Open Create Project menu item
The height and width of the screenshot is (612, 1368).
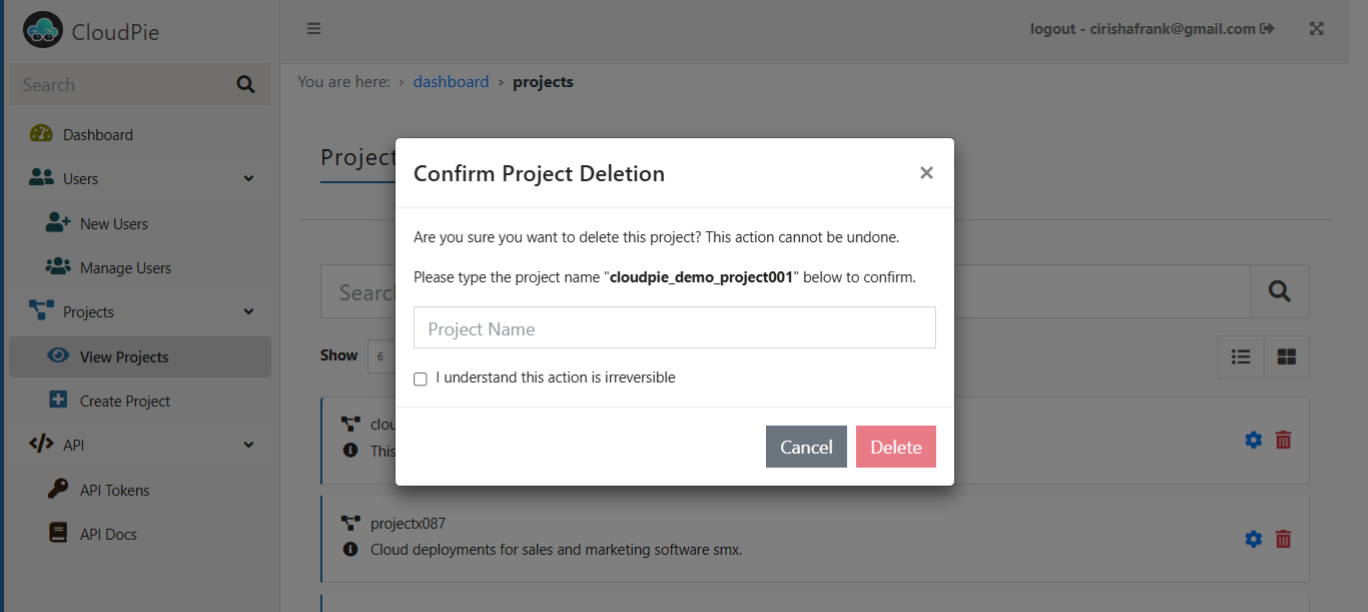point(140,400)
